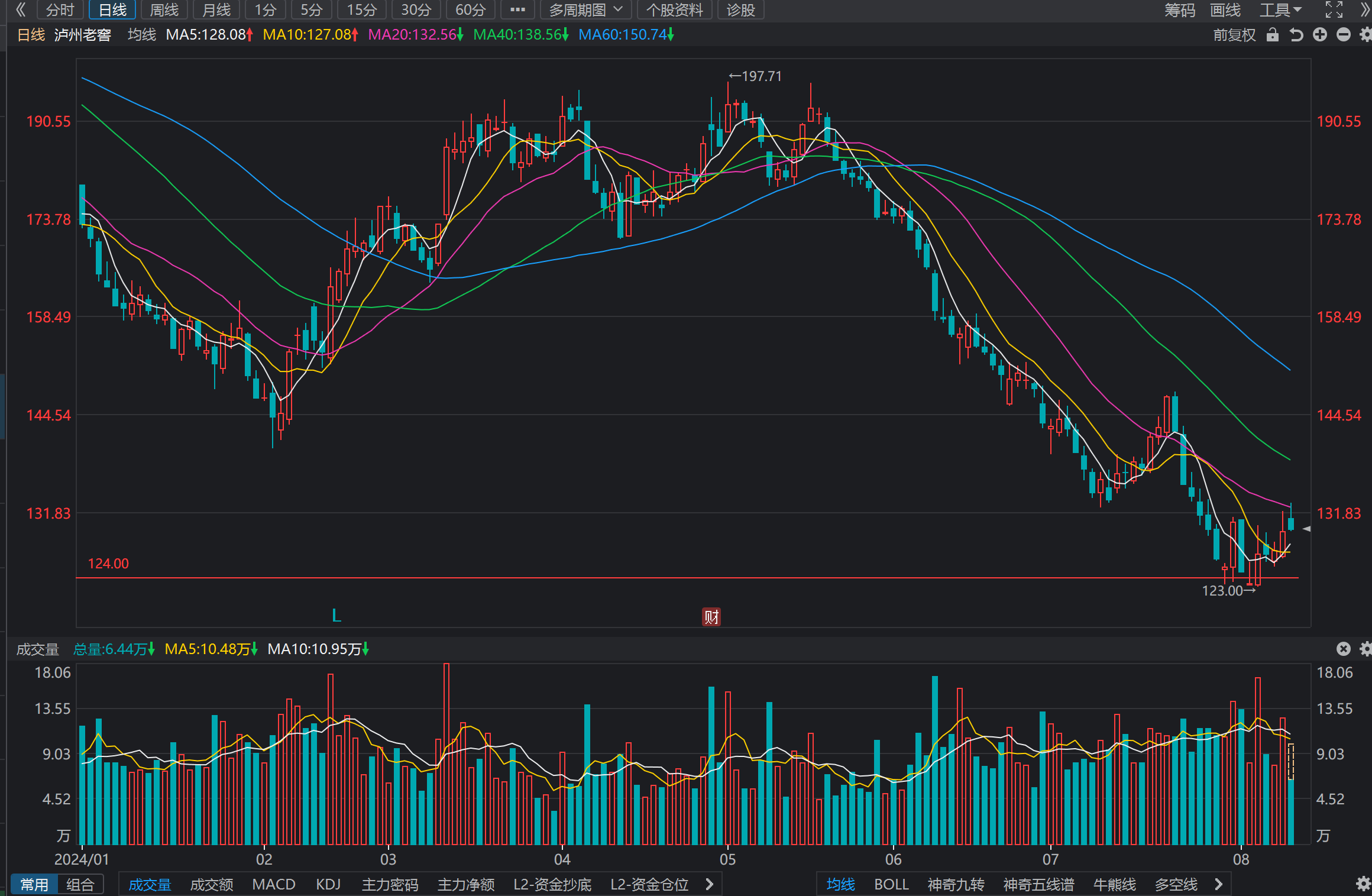This screenshot has height=896, width=1372.
Task: Select the BOLL overlay indicator
Action: point(891,884)
